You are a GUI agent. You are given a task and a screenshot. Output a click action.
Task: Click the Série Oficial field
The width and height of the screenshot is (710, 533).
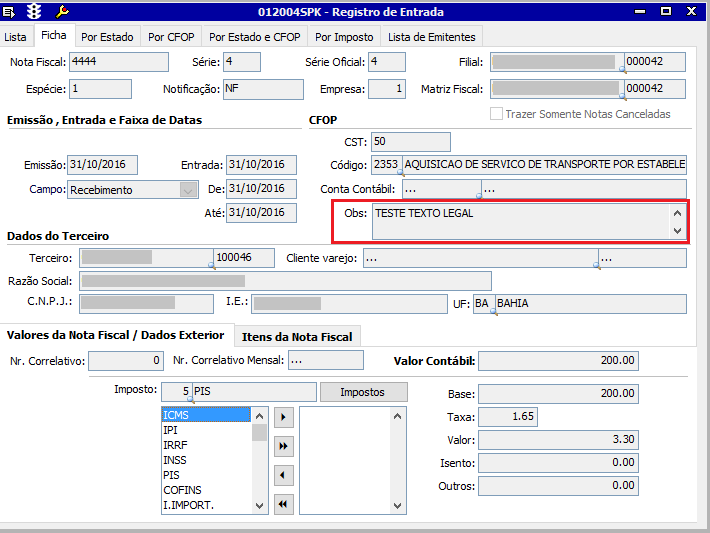[387, 62]
